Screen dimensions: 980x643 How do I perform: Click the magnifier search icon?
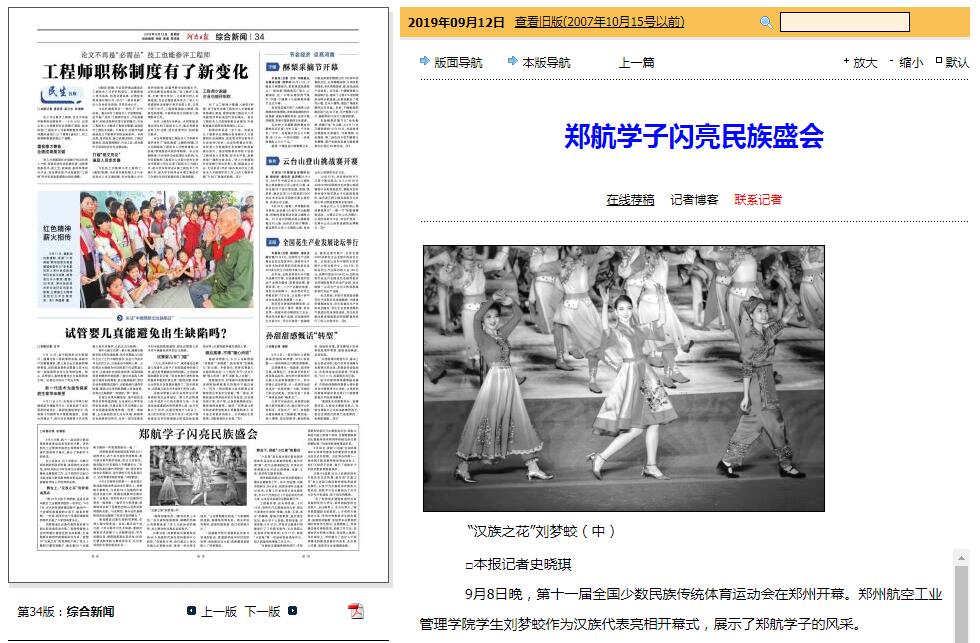766,22
